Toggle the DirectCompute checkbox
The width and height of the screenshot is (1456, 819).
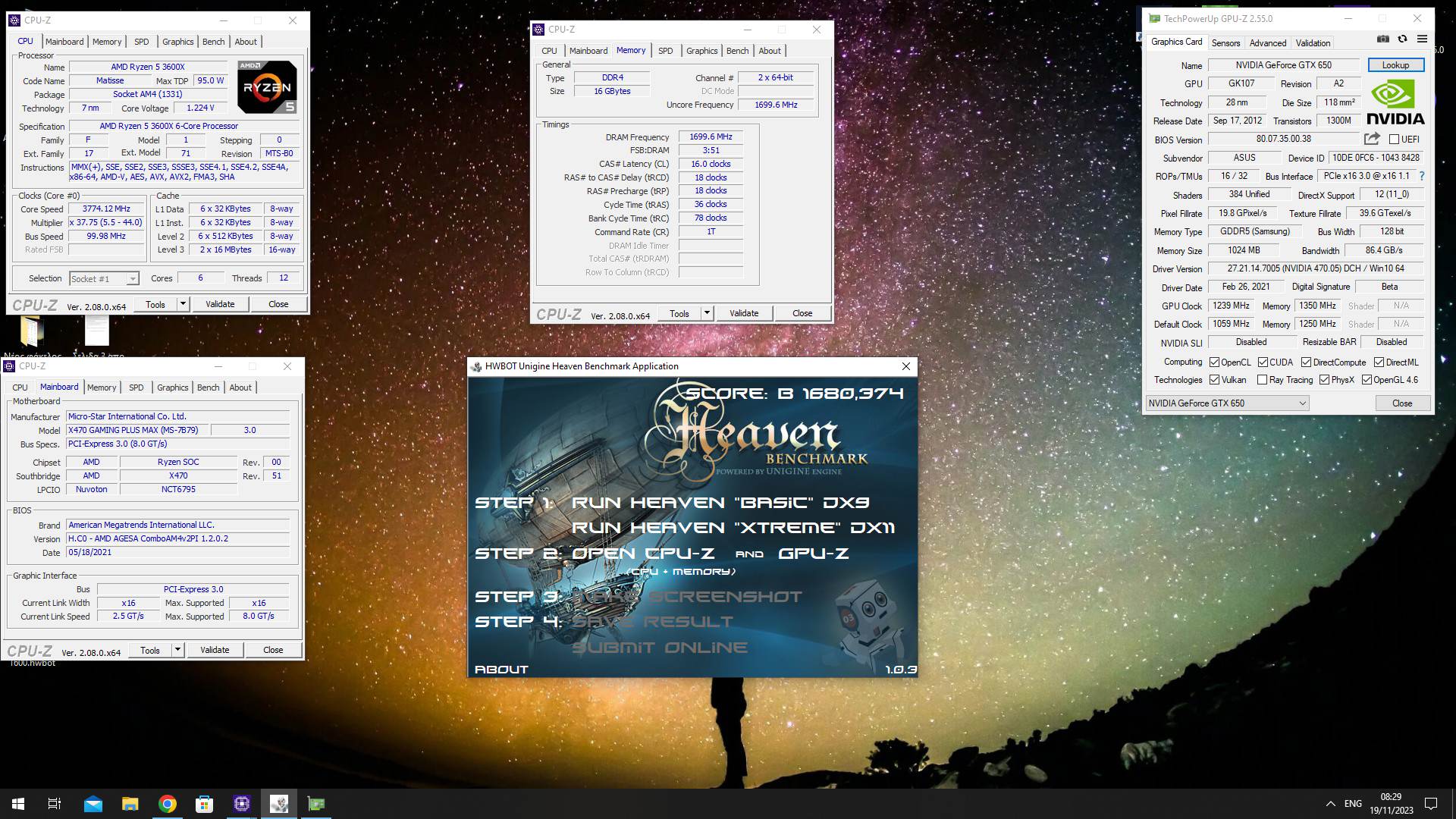click(1306, 362)
